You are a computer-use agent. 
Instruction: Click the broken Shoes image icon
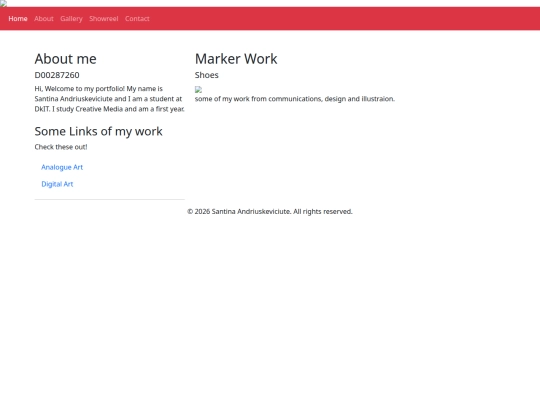(198, 90)
